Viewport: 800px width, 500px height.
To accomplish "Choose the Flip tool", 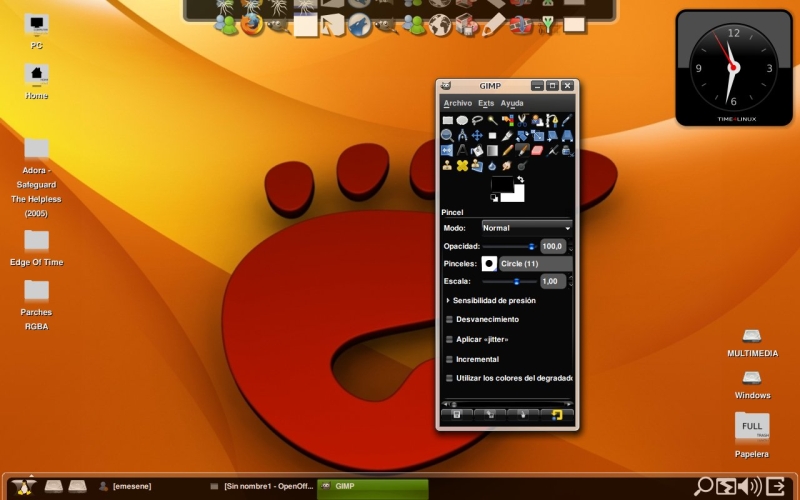I will coord(447,151).
